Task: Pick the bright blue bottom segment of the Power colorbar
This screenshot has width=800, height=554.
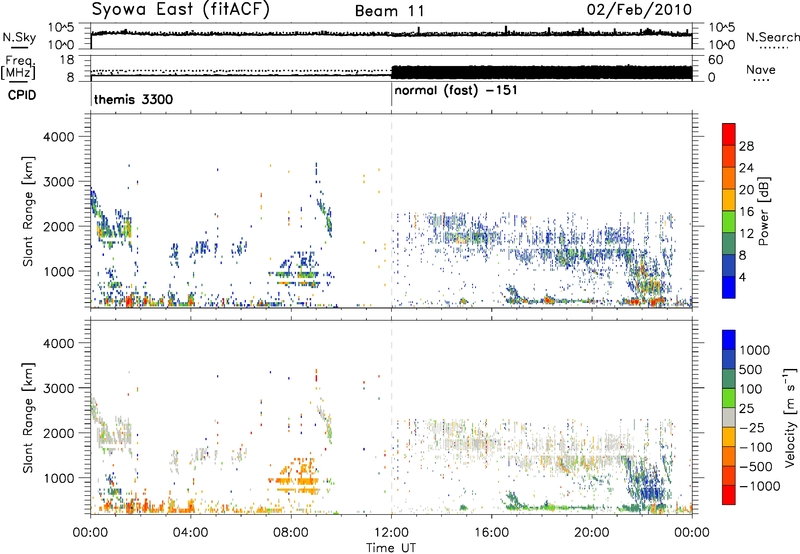Action: [729, 287]
